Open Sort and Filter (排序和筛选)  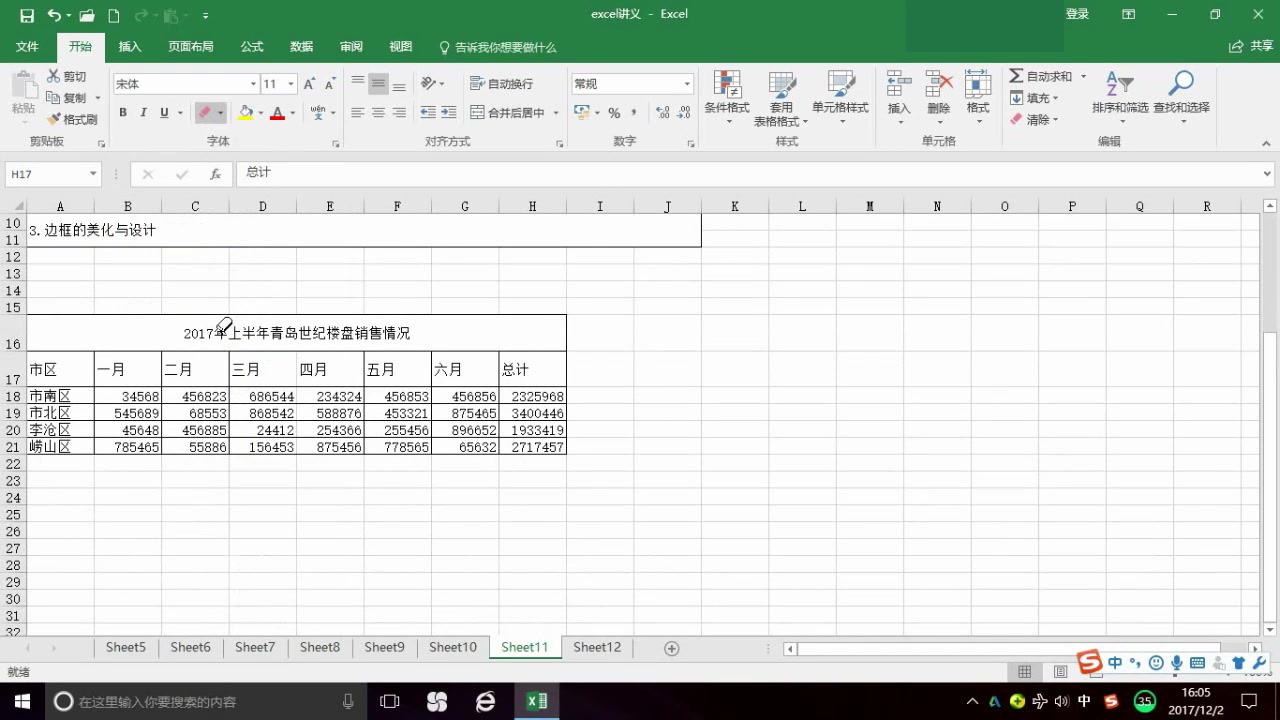pos(1120,97)
